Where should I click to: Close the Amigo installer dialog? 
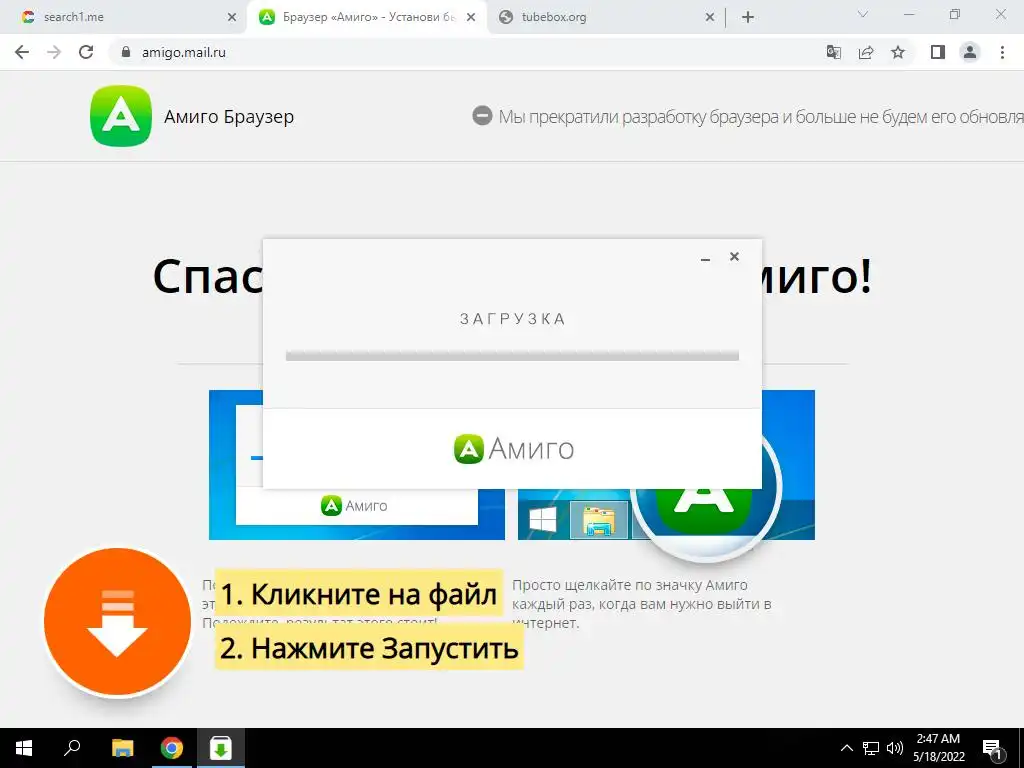734,257
